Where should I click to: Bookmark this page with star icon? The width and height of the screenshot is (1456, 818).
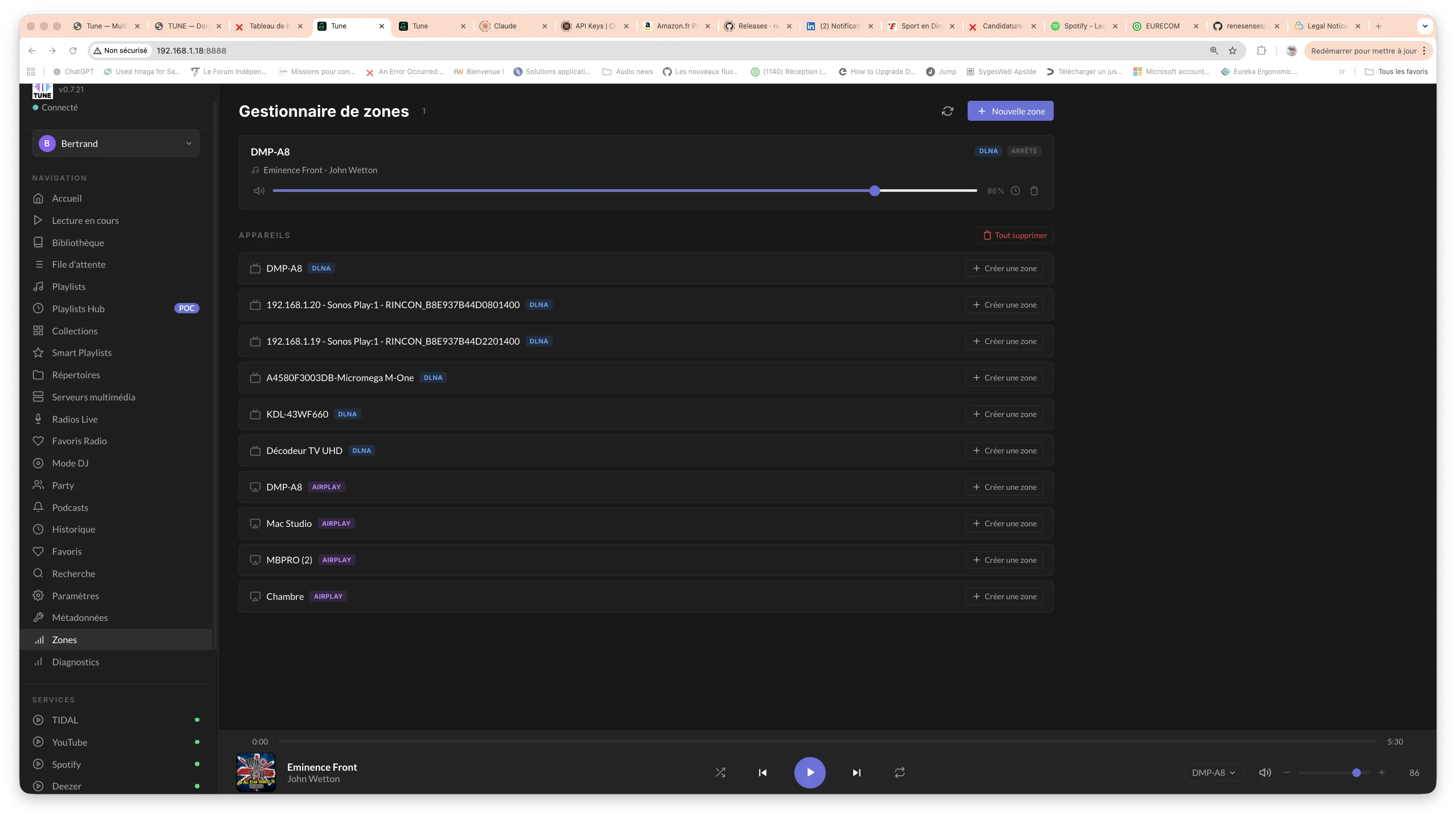1233,51
